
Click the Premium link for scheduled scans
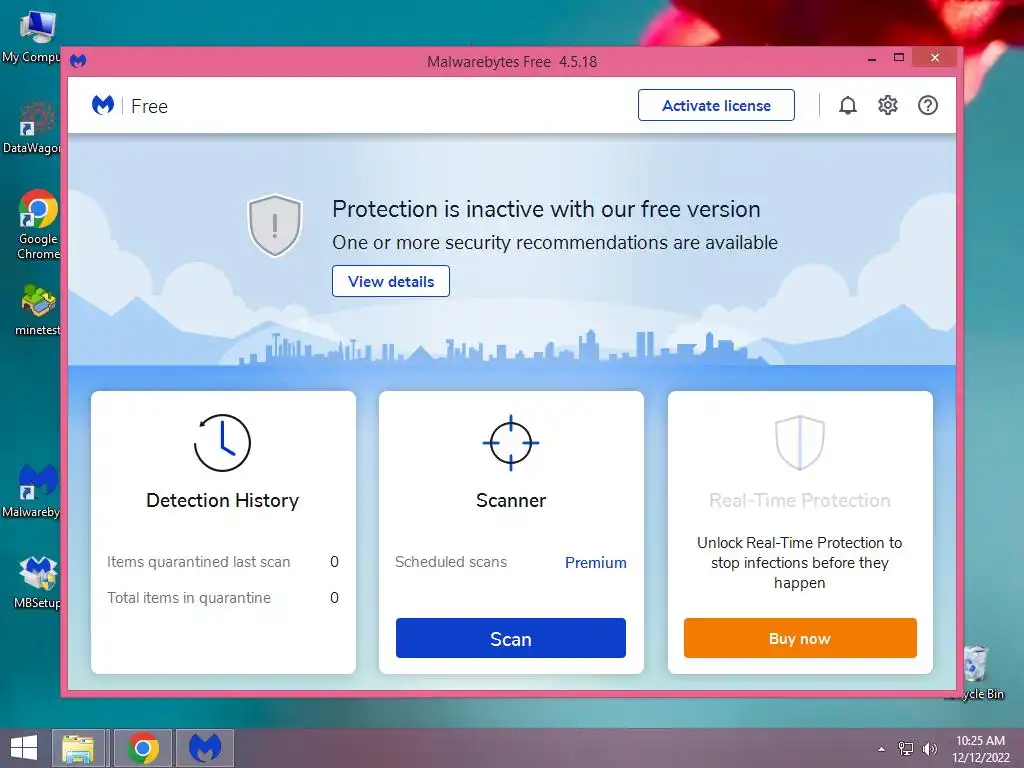tap(596, 562)
